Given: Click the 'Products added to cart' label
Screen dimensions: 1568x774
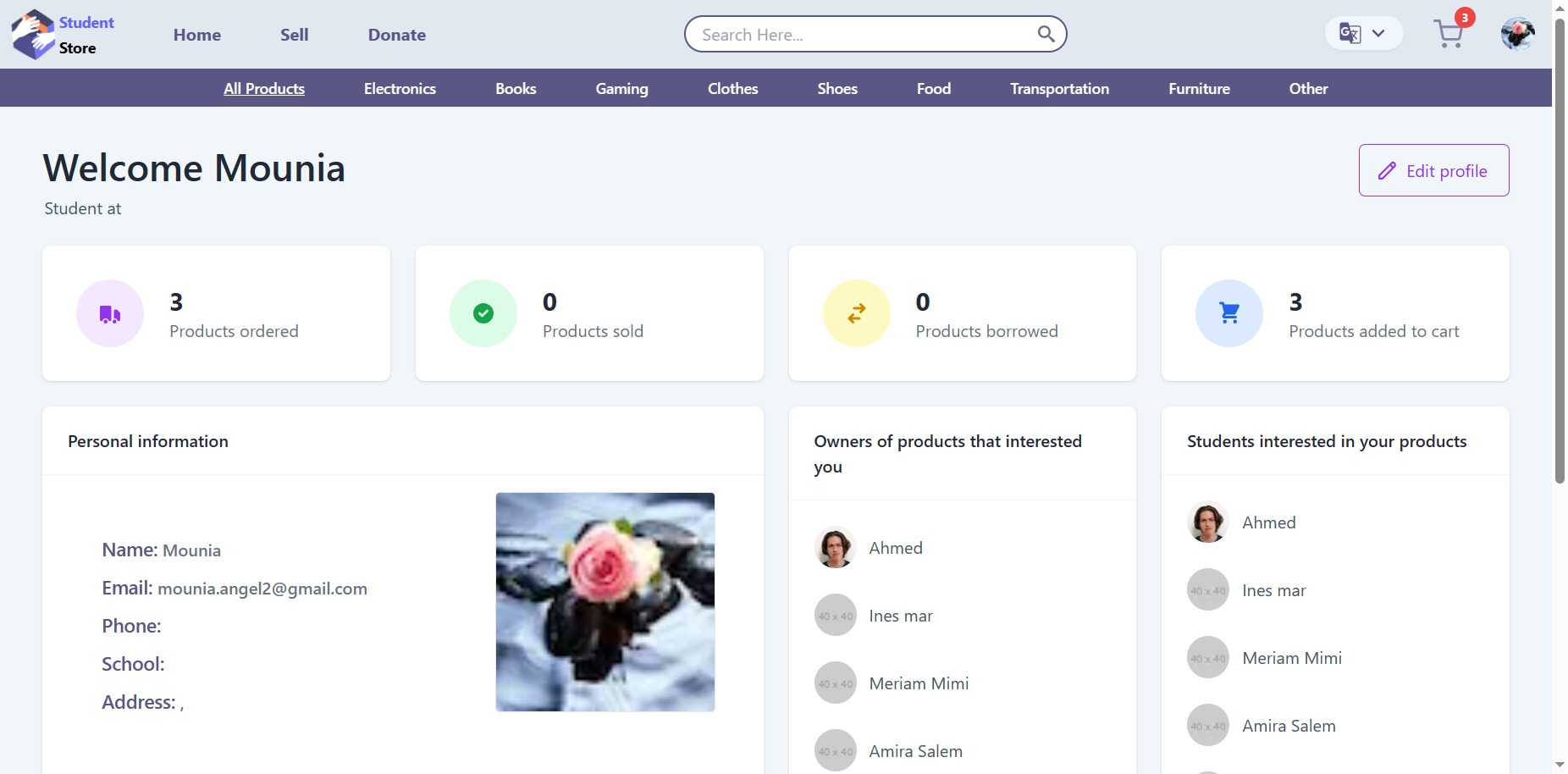Looking at the screenshot, I should coord(1374,331).
